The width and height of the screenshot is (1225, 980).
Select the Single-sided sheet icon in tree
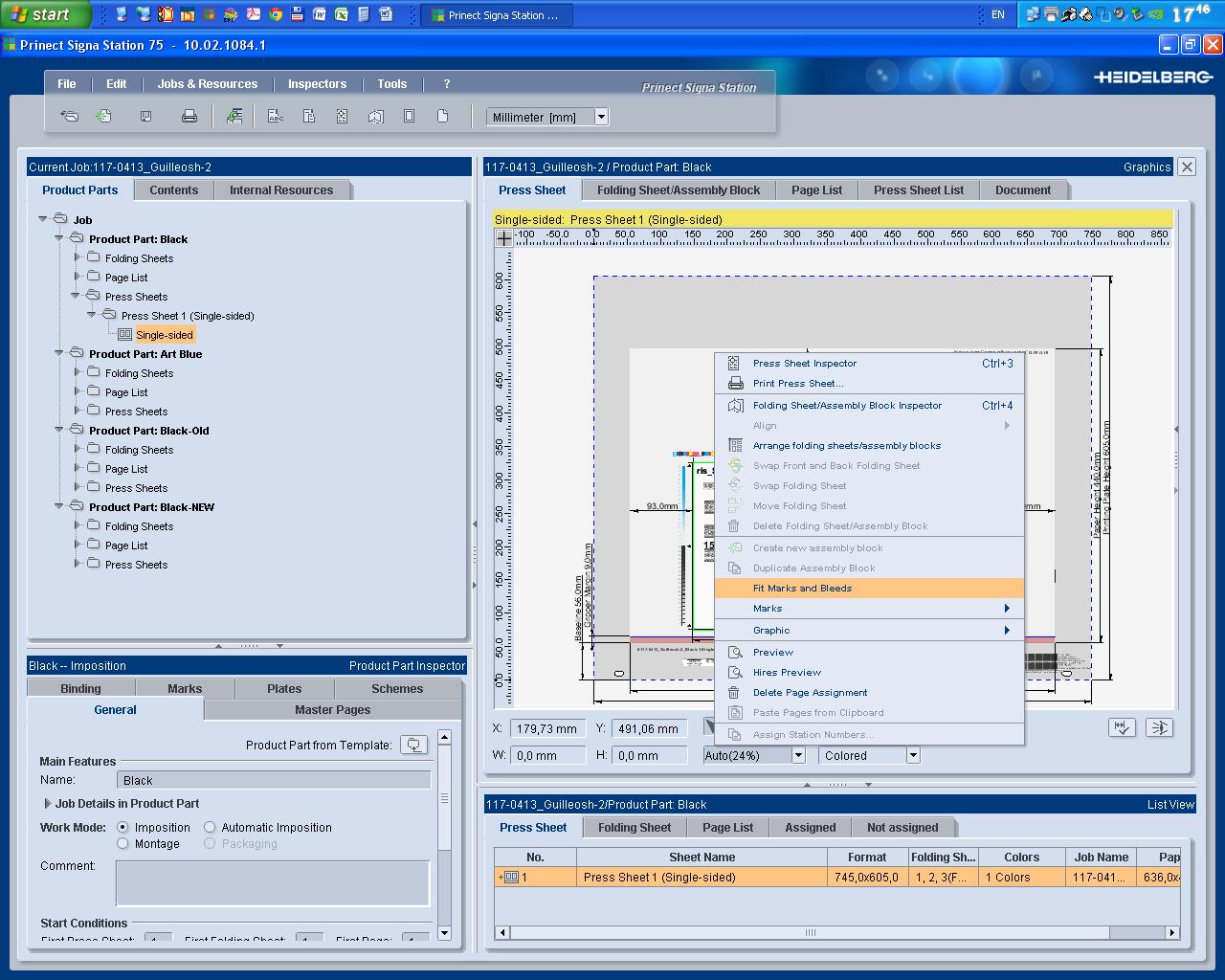point(124,335)
